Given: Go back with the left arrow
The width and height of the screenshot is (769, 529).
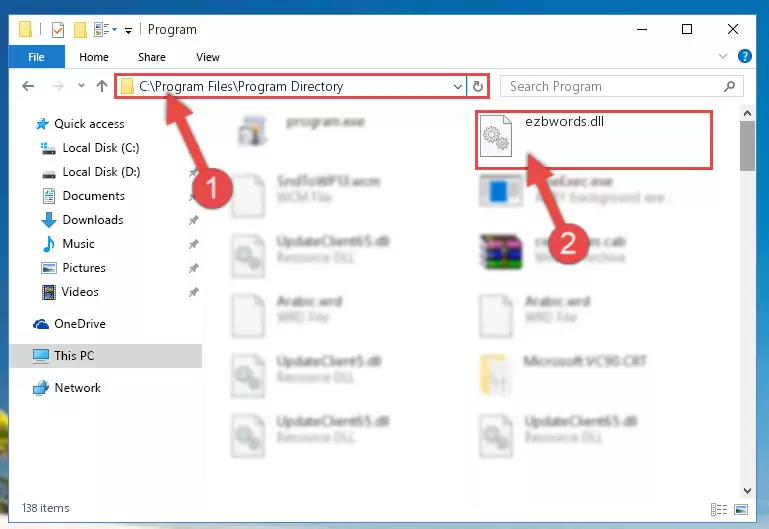Looking at the screenshot, I should (x=28, y=86).
